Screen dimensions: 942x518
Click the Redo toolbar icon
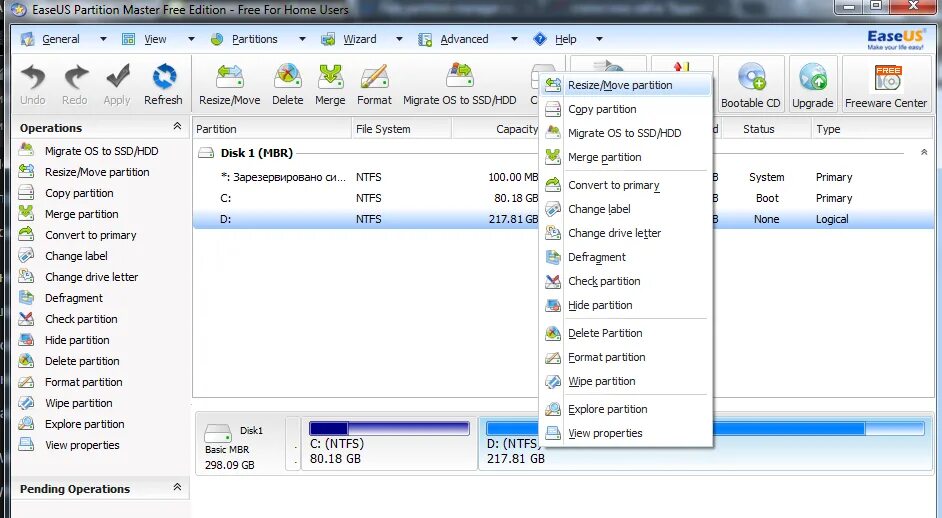click(x=74, y=84)
